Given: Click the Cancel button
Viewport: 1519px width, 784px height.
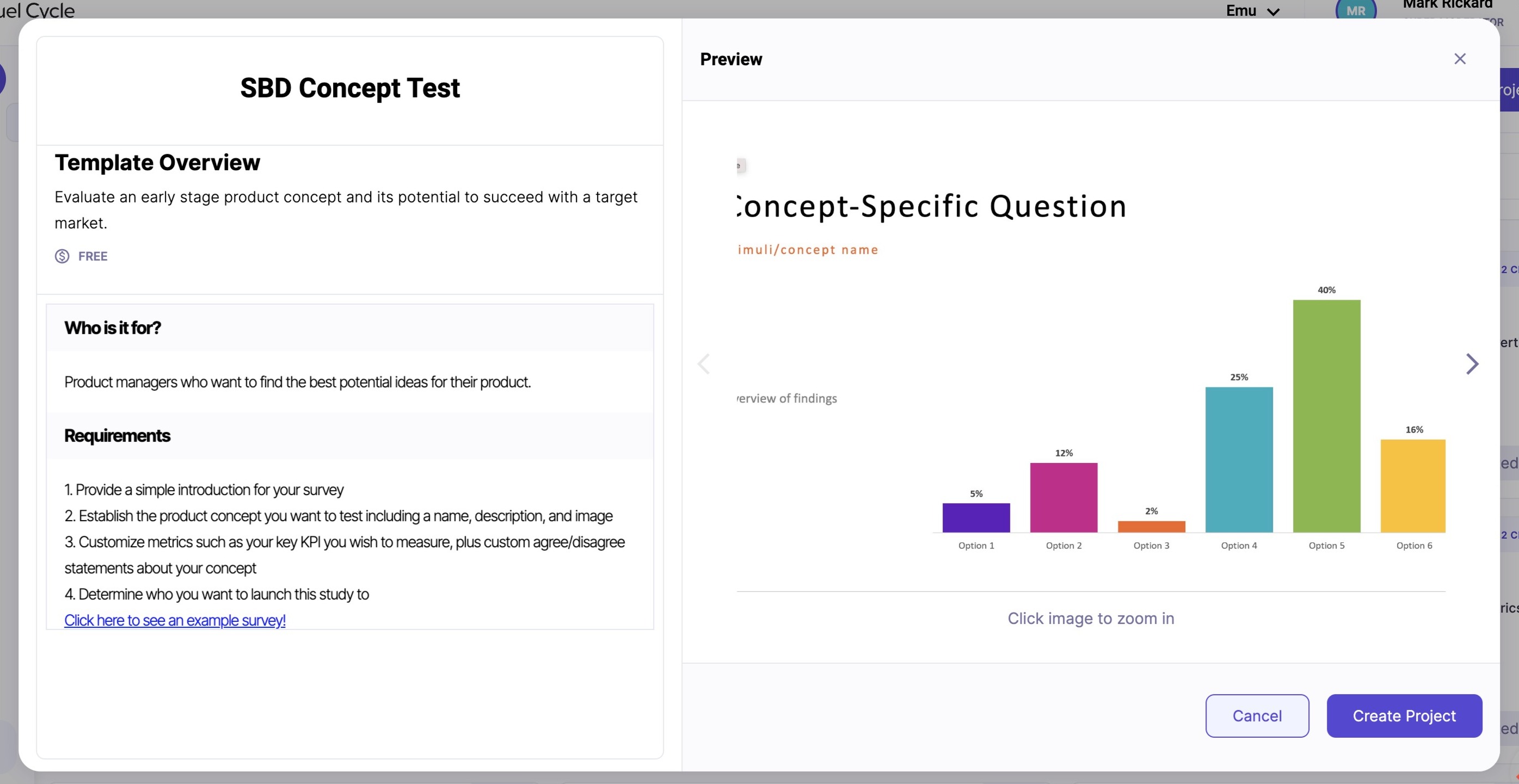Looking at the screenshot, I should pos(1257,715).
